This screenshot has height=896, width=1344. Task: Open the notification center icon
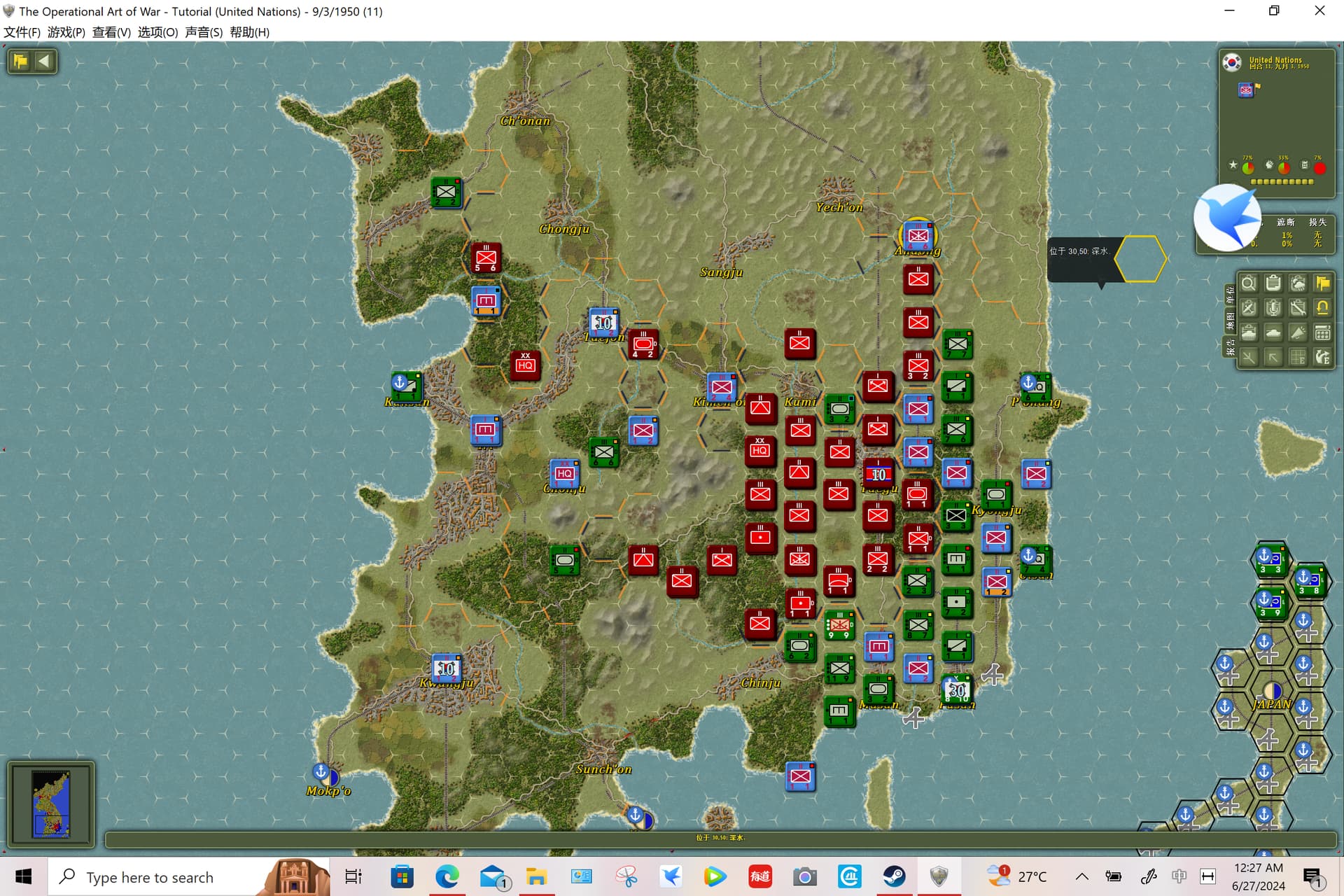pos(1312,876)
